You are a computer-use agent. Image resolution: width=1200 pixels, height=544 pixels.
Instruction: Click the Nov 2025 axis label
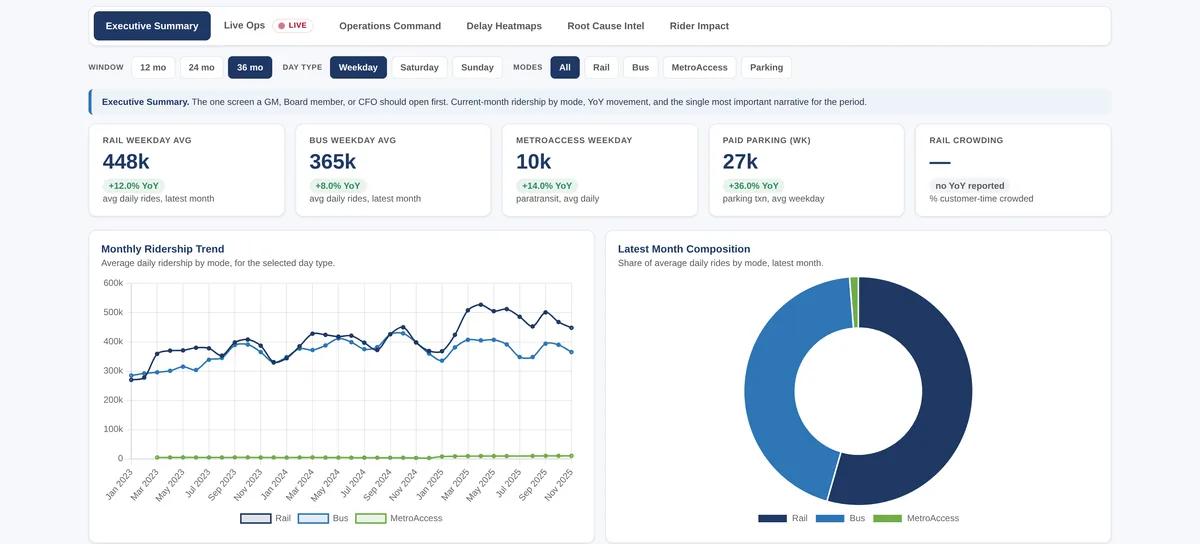coord(558,483)
